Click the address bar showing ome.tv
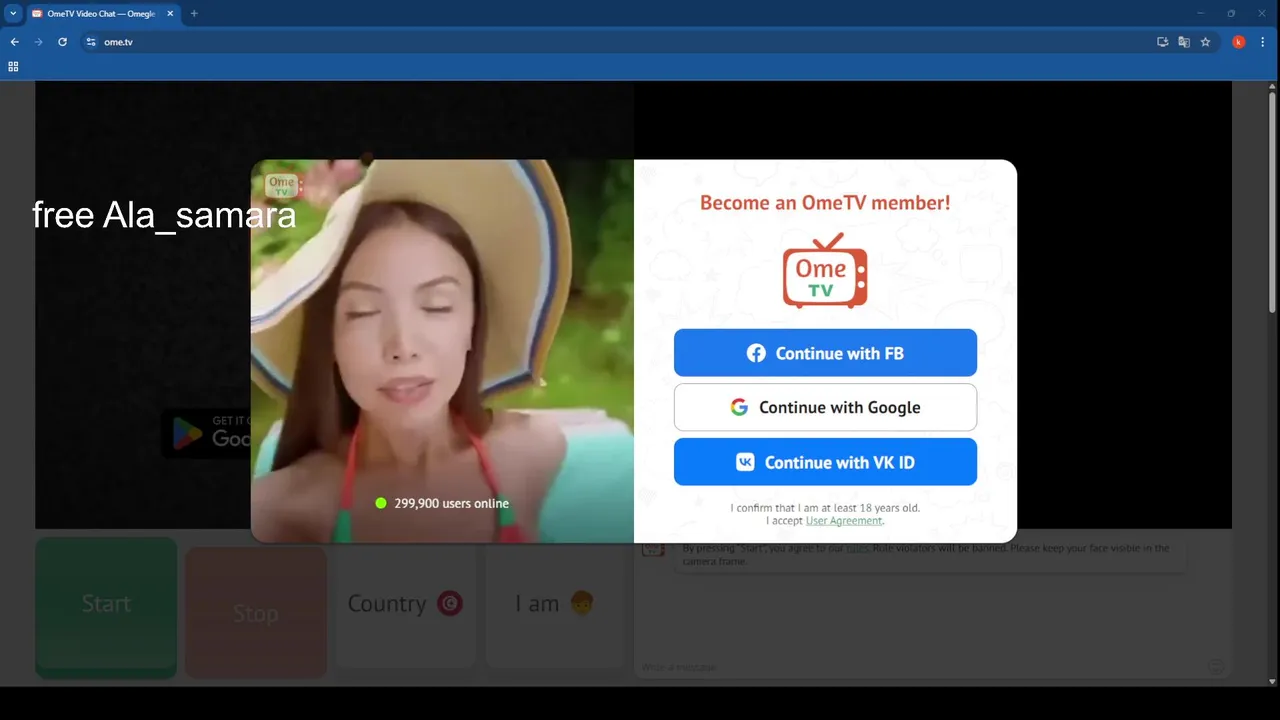 [x=620, y=42]
